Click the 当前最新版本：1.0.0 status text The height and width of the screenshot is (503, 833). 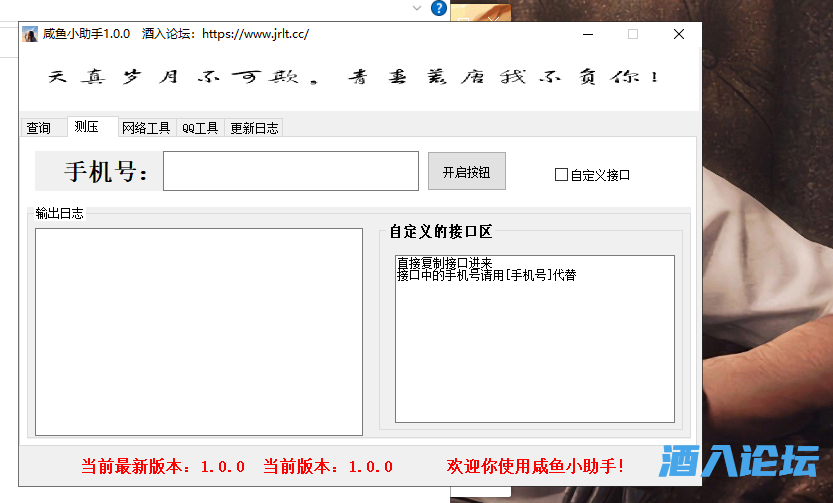163,466
